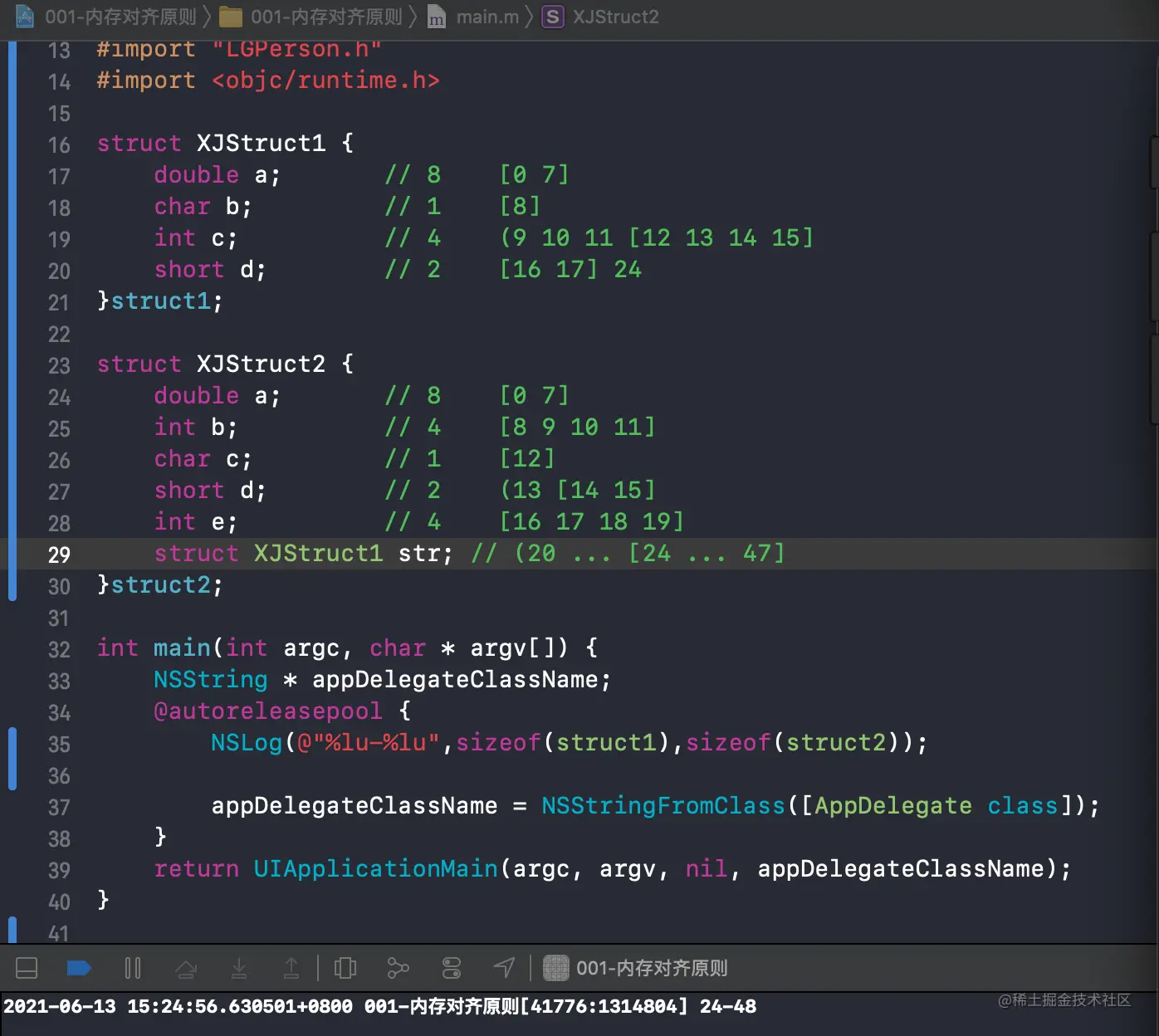Click line number 23 in the gutter

pos(59,366)
